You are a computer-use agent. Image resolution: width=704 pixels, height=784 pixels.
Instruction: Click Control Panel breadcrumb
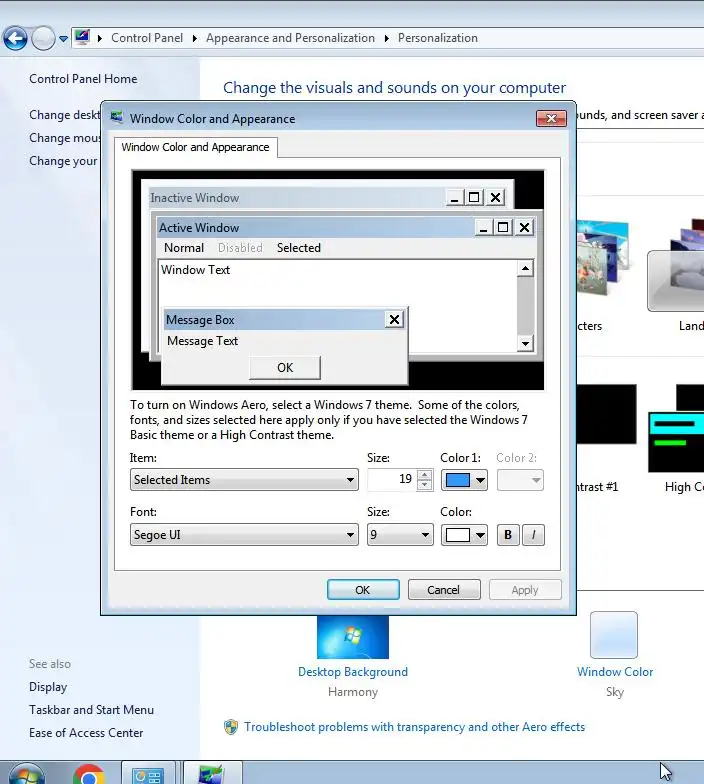[147, 38]
